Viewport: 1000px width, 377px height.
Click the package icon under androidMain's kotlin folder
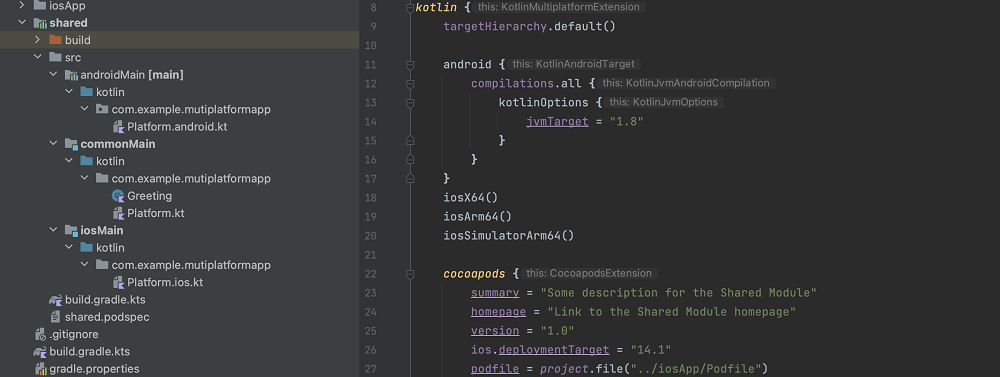click(x=102, y=110)
